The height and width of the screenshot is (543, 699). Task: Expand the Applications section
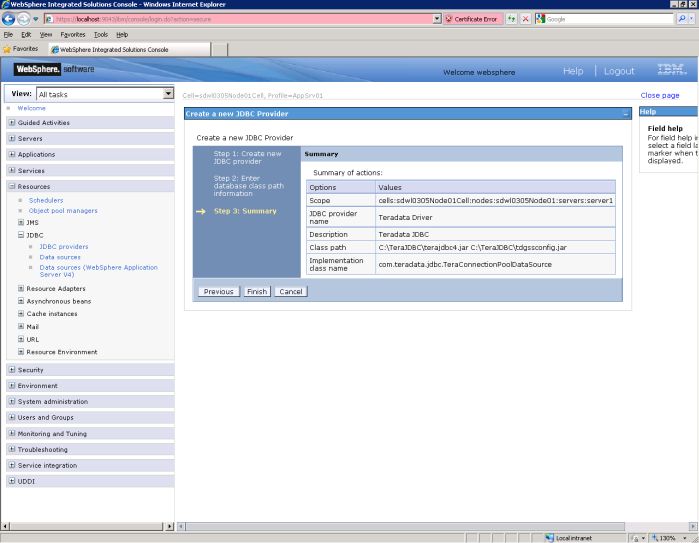[12, 154]
